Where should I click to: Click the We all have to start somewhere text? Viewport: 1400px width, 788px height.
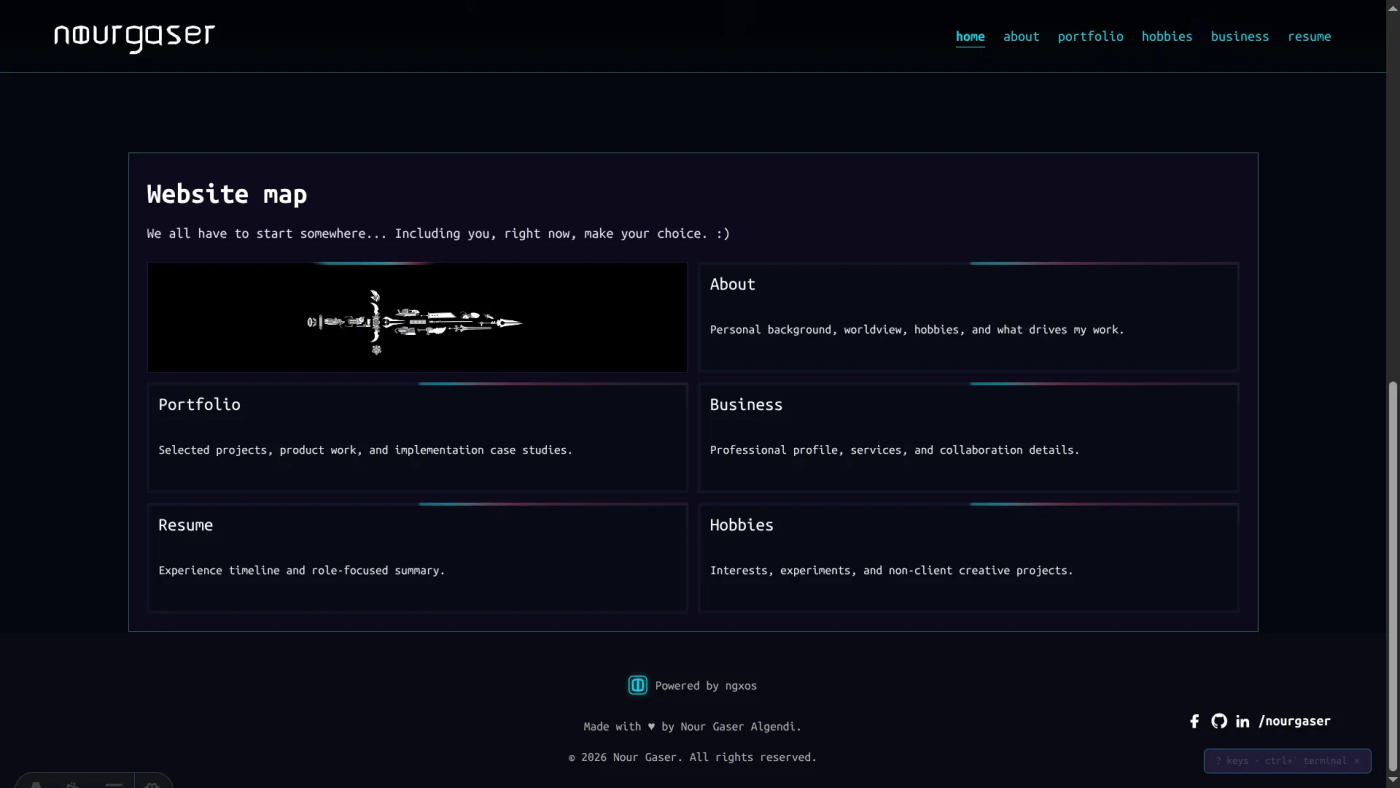[x=438, y=233]
